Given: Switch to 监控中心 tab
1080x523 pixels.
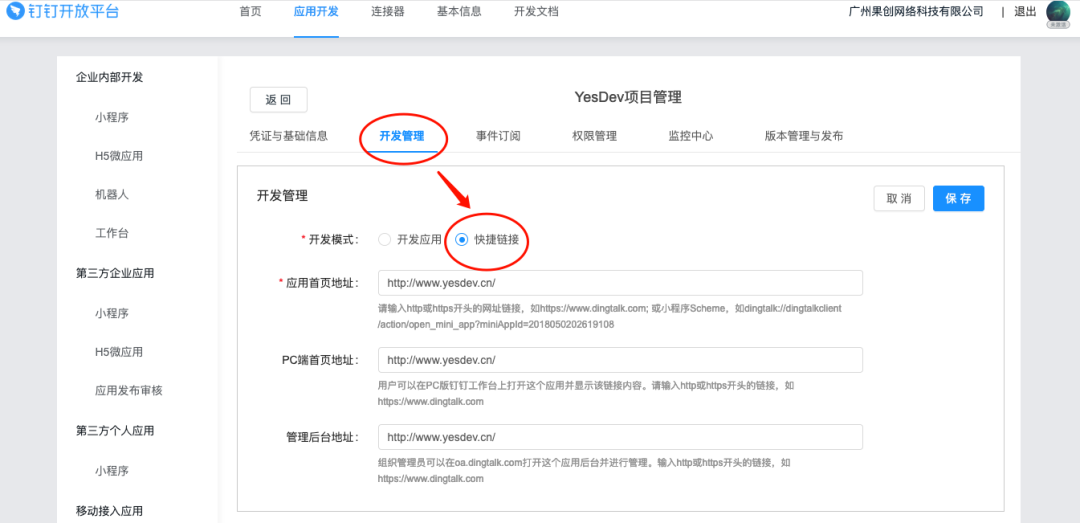Looking at the screenshot, I should [x=691, y=136].
